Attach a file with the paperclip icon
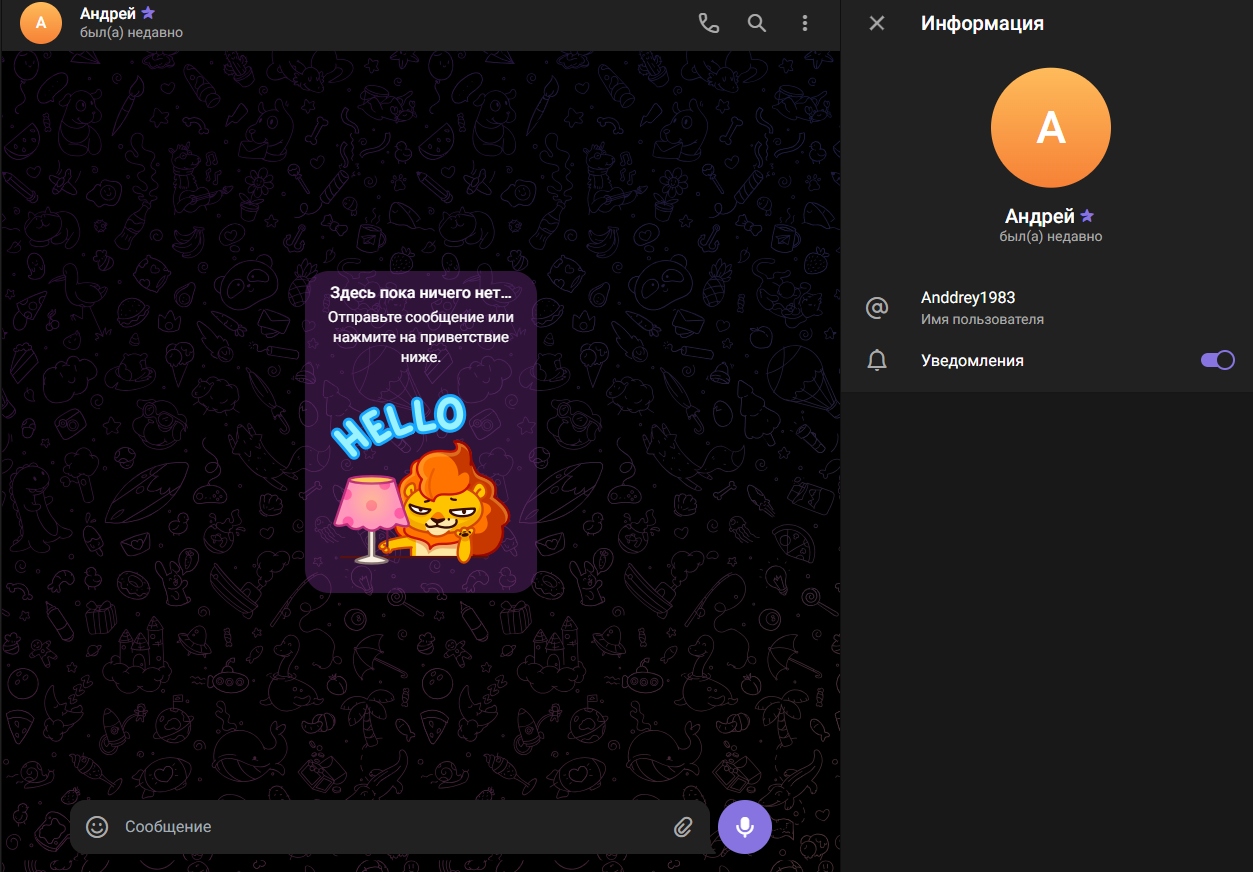Viewport: 1253px width, 872px height. pos(683,827)
